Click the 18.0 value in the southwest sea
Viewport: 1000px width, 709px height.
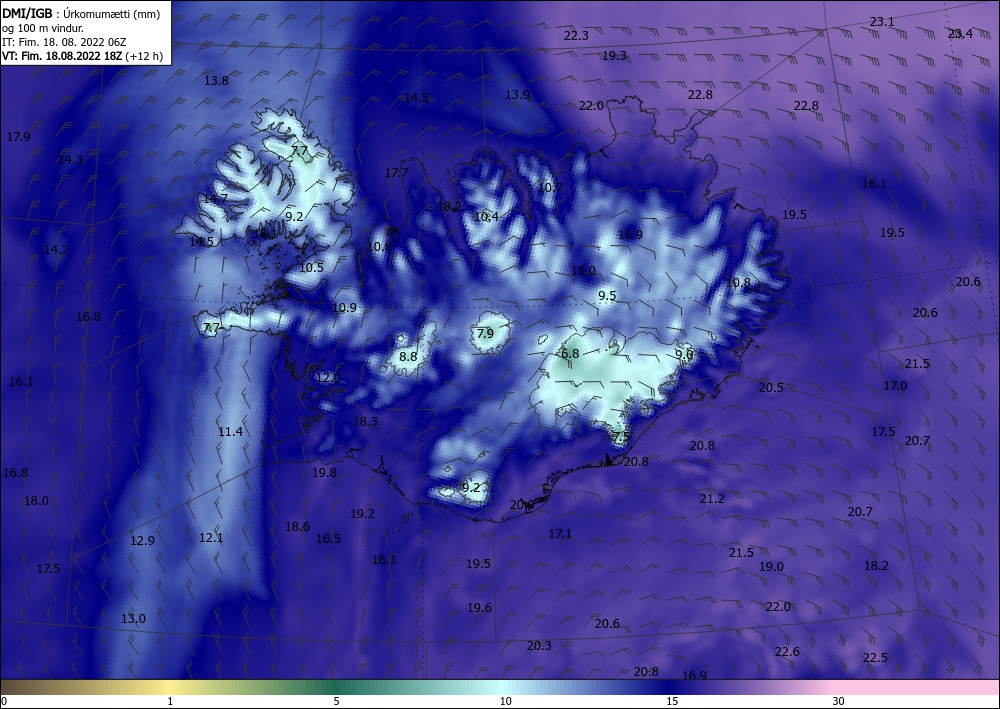coord(36,501)
